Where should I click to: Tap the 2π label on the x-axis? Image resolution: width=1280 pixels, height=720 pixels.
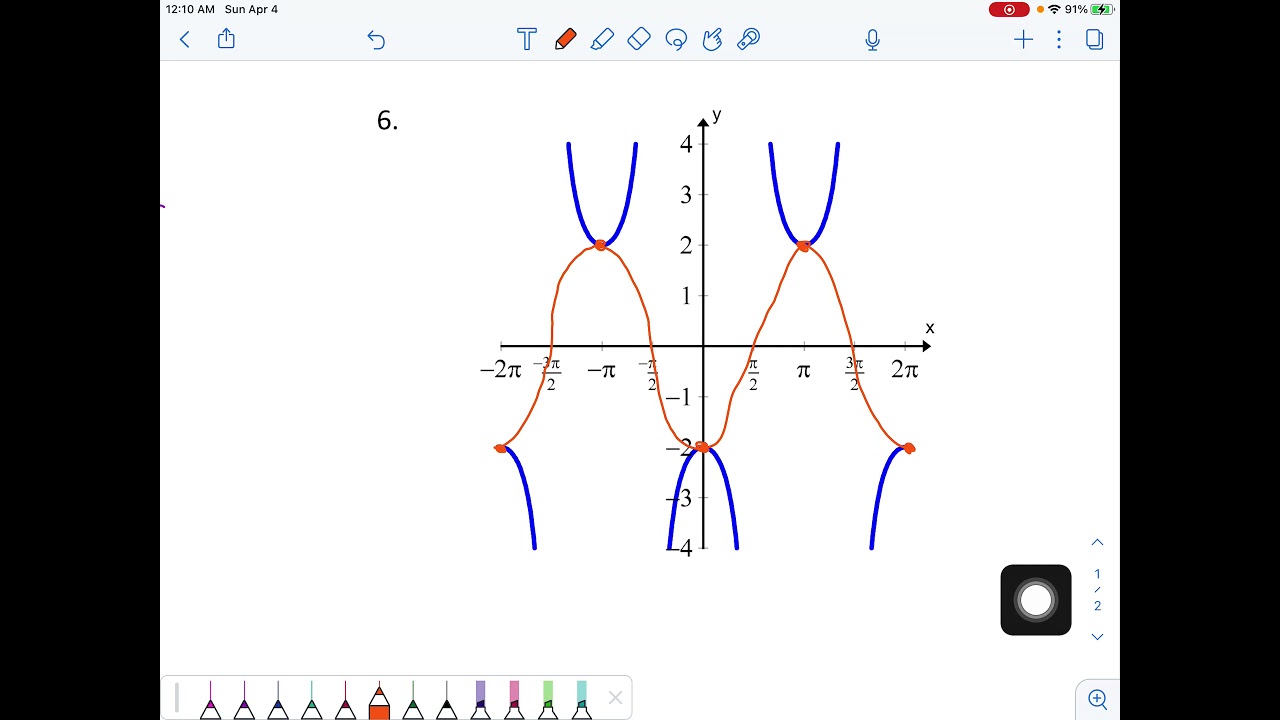pyautogui.click(x=905, y=370)
